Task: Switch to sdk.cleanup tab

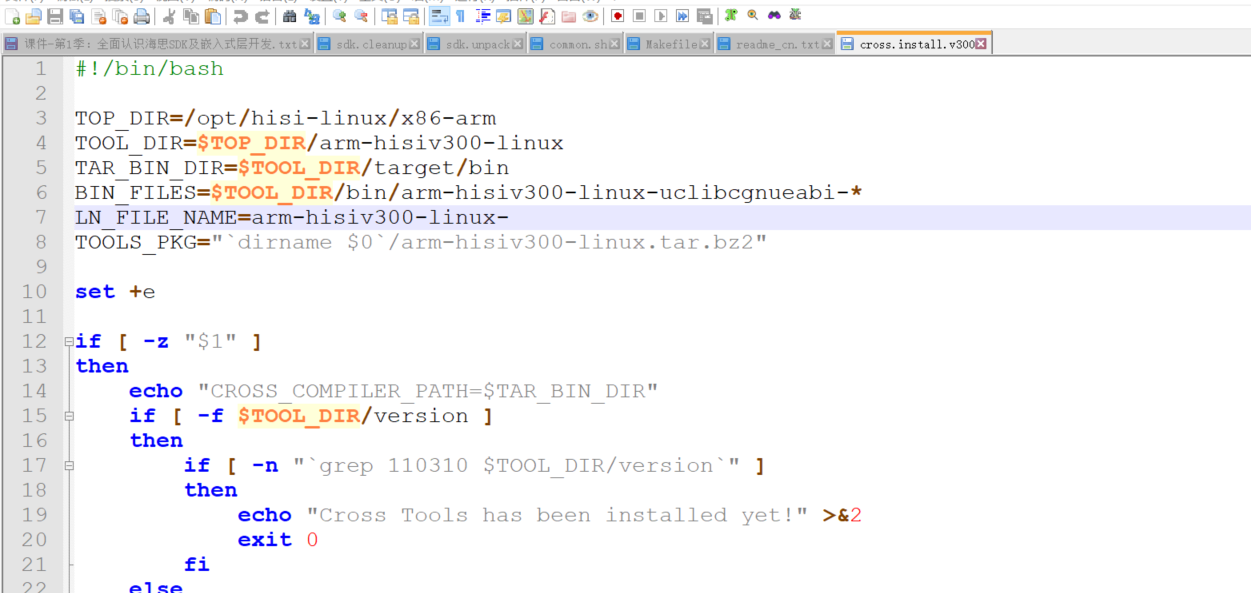Action: click(370, 44)
